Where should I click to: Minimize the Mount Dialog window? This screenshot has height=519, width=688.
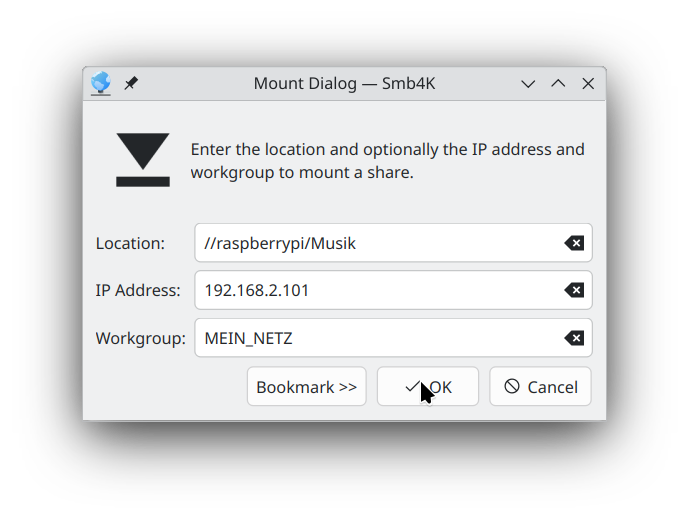pyautogui.click(x=528, y=84)
